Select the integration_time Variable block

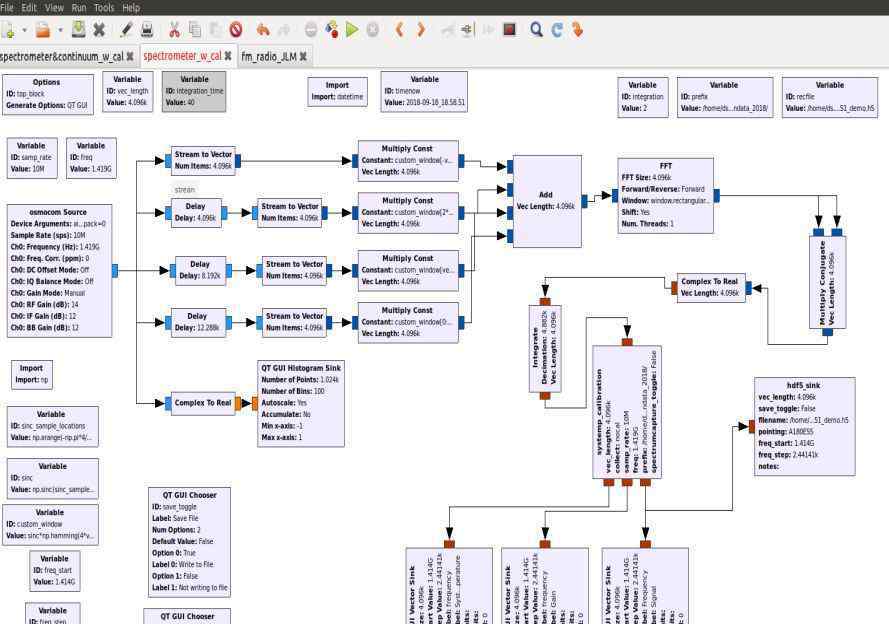coord(194,91)
